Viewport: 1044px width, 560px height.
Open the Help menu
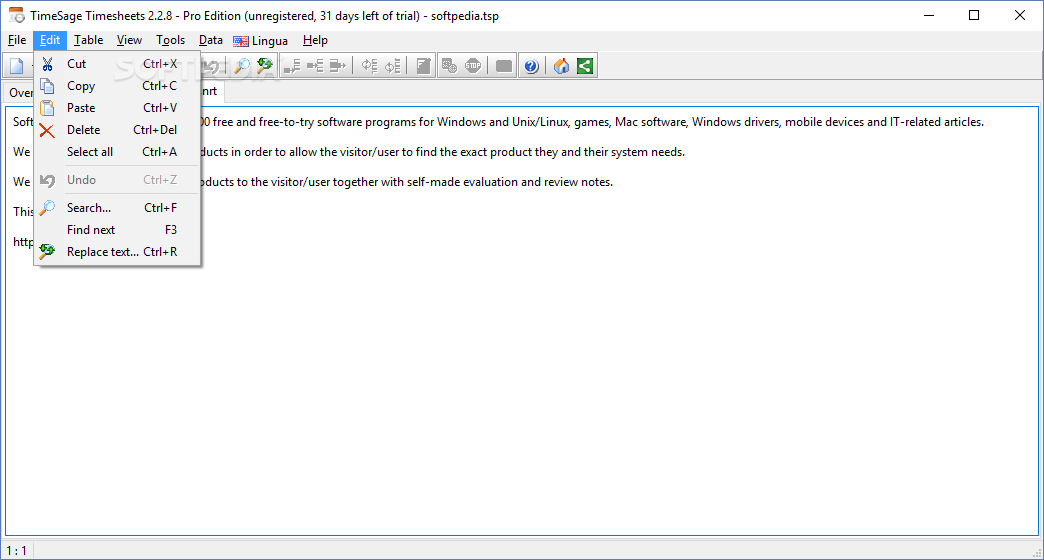click(316, 41)
